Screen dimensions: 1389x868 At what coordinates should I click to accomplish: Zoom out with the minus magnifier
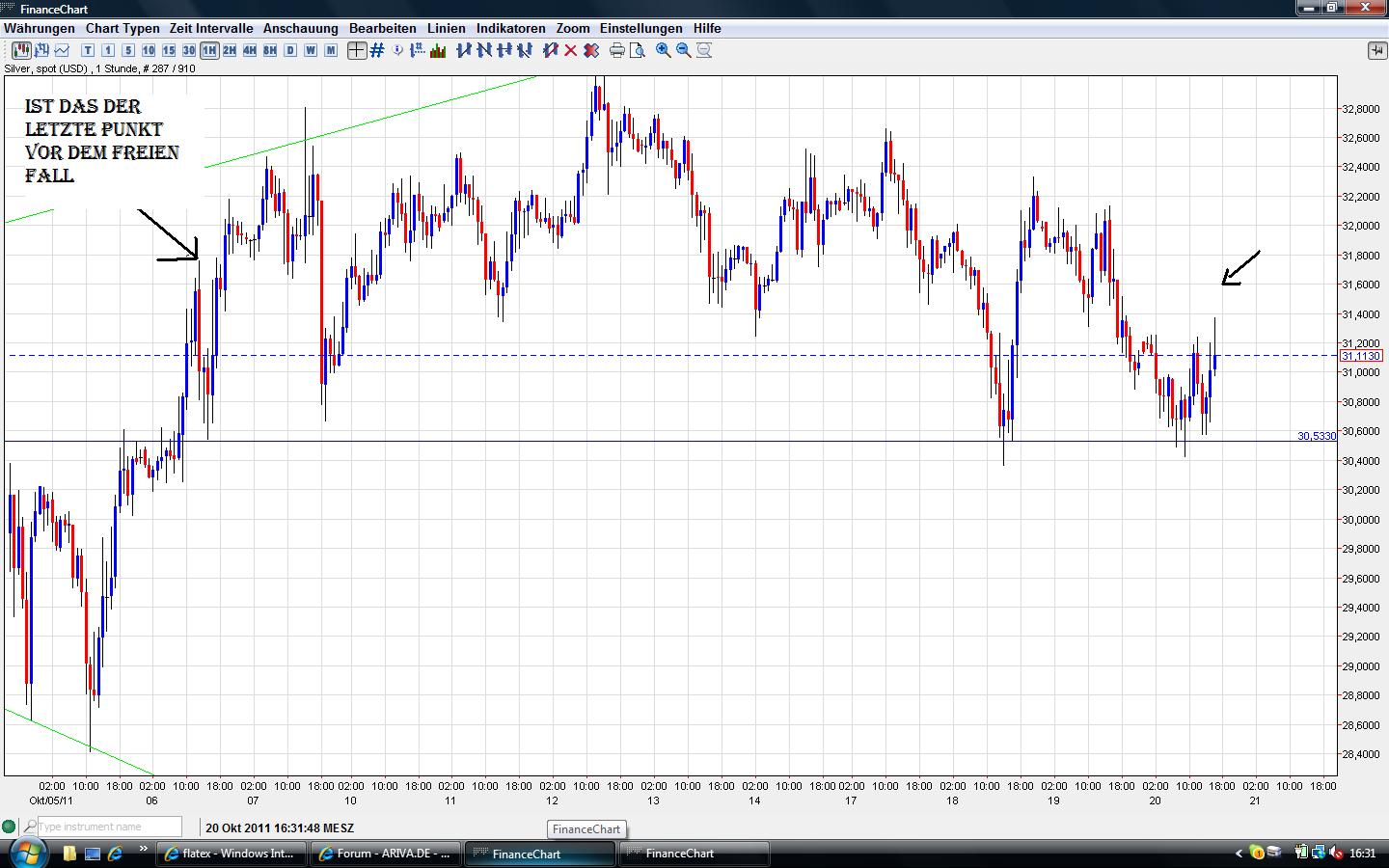[684, 50]
